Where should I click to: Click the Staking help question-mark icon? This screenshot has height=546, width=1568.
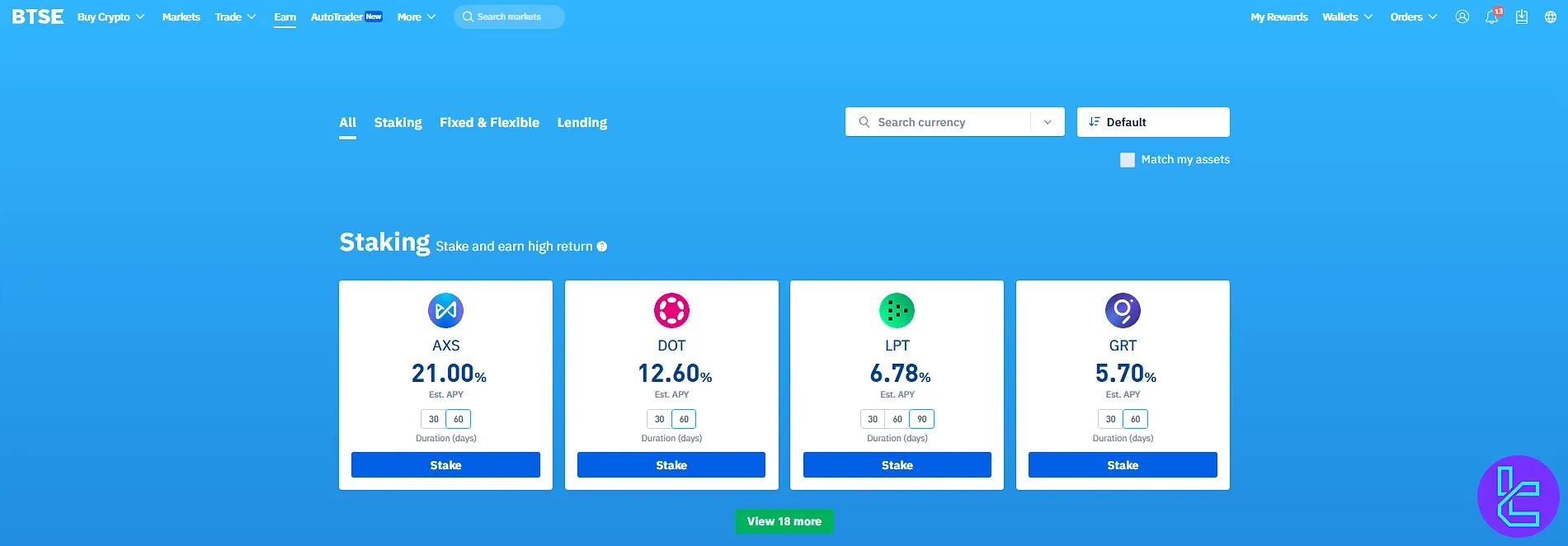coord(602,247)
